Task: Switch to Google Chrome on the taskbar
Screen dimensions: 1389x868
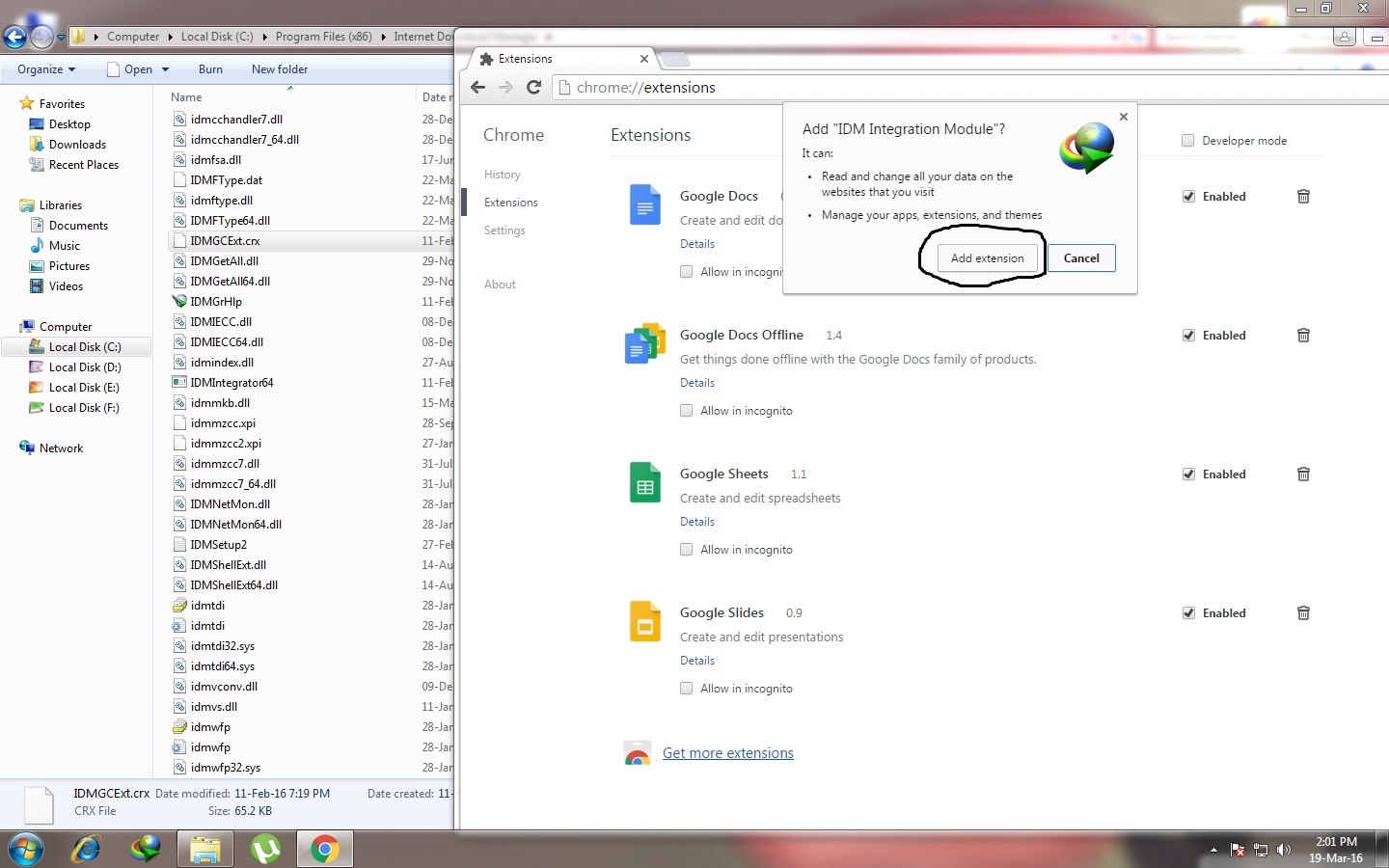Action: [324, 849]
